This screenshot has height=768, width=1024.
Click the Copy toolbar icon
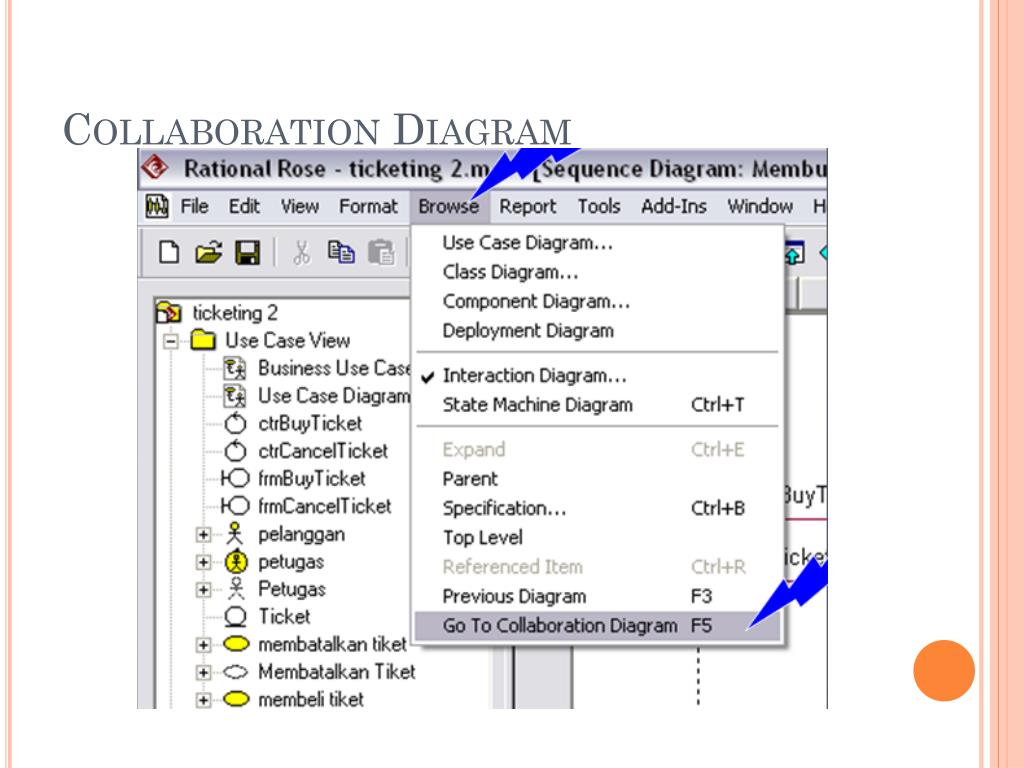click(341, 252)
